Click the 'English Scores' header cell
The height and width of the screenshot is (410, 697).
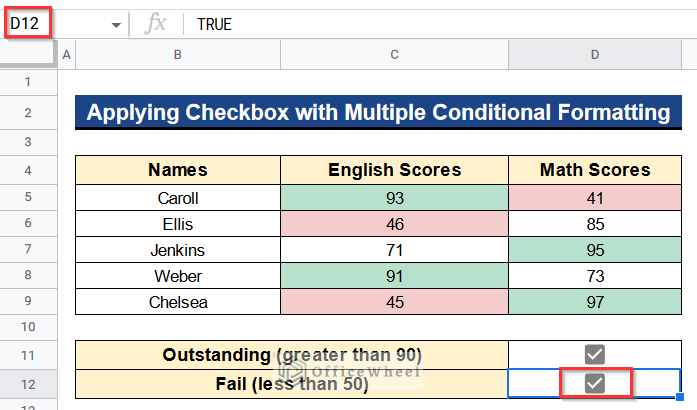click(x=394, y=170)
